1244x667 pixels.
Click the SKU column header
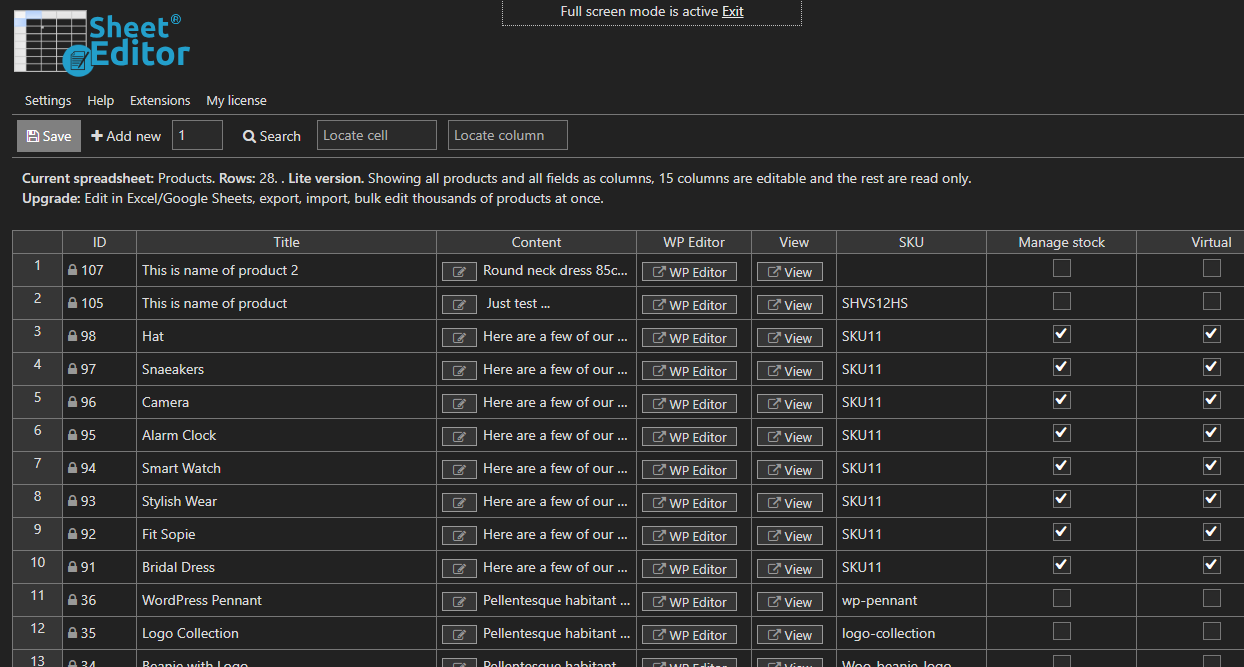pyautogui.click(x=911, y=242)
